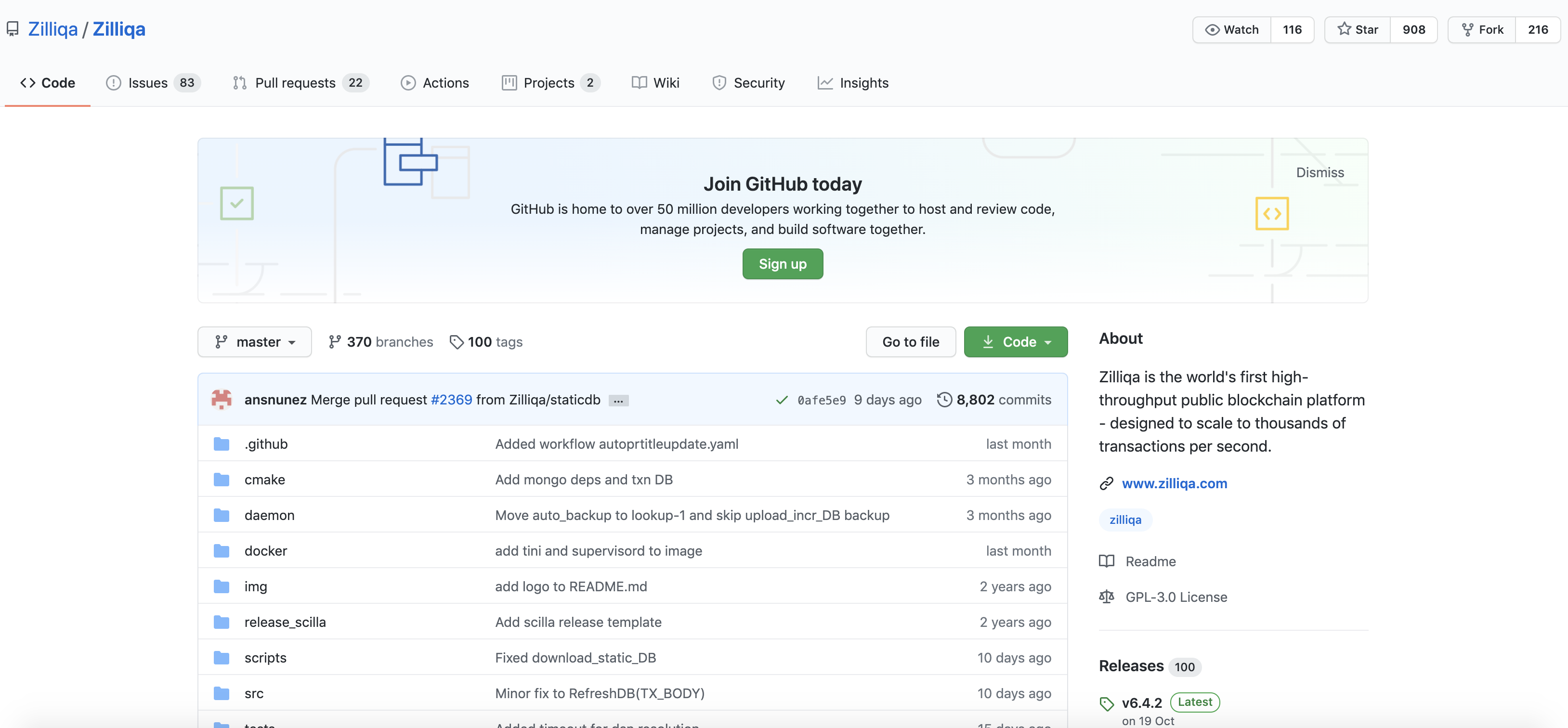Viewport: 1568px width, 728px height.
Task: Toggle Watch on this repository
Action: point(1232,30)
